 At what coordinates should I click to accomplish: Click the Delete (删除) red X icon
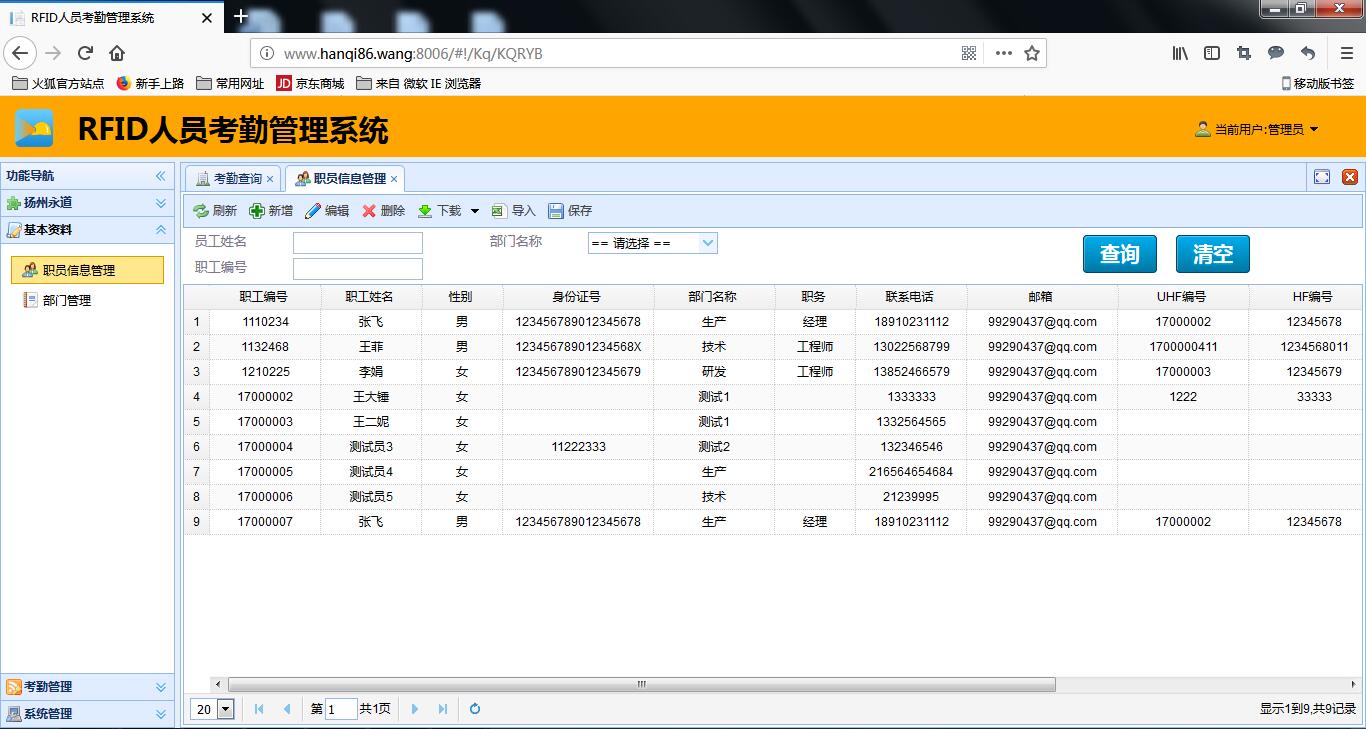pyautogui.click(x=369, y=211)
